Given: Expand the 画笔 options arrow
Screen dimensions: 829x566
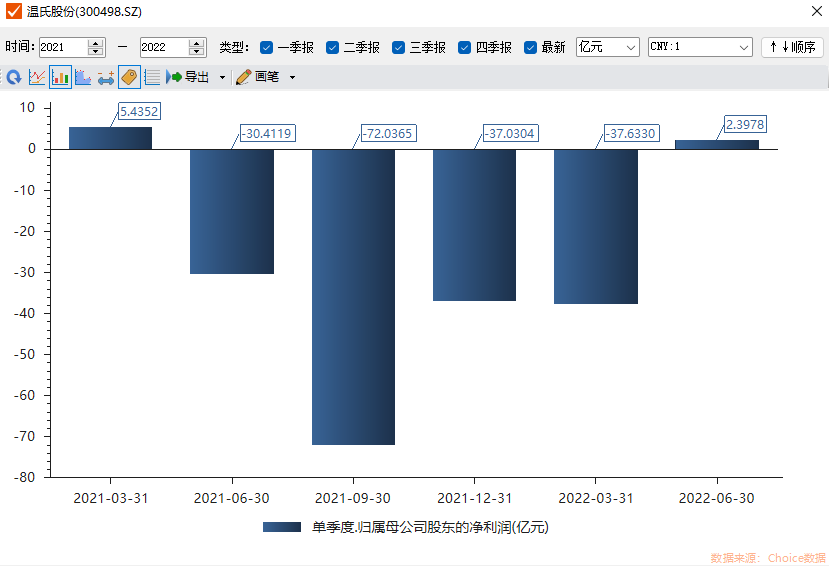Looking at the screenshot, I should (x=292, y=77).
